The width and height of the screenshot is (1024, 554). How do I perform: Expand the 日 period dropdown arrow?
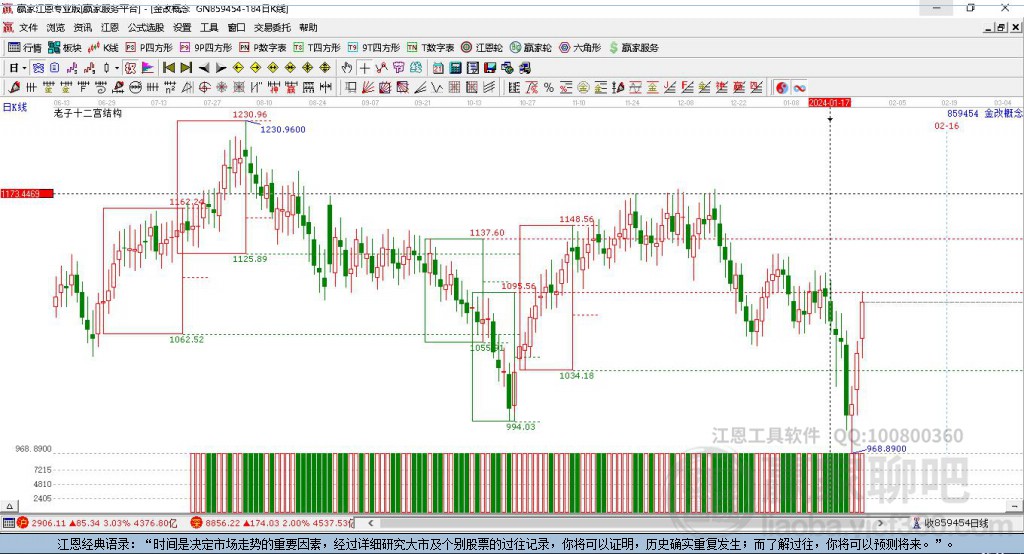pos(25,67)
